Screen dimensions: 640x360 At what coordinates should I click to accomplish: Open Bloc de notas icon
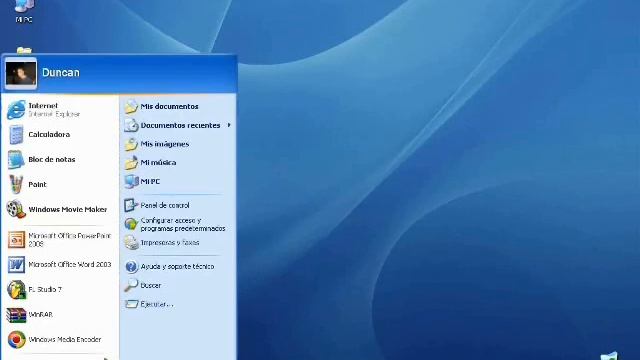(x=16, y=160)
